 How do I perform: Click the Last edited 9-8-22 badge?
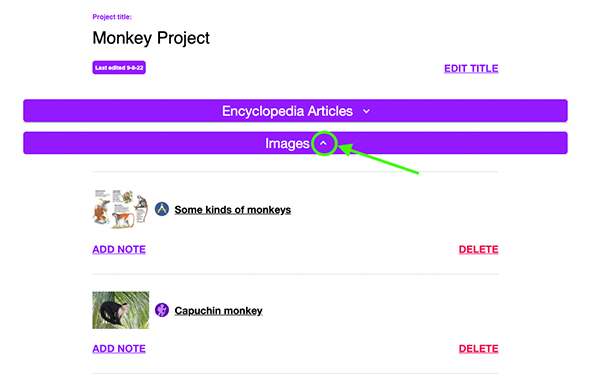(119, 68)
